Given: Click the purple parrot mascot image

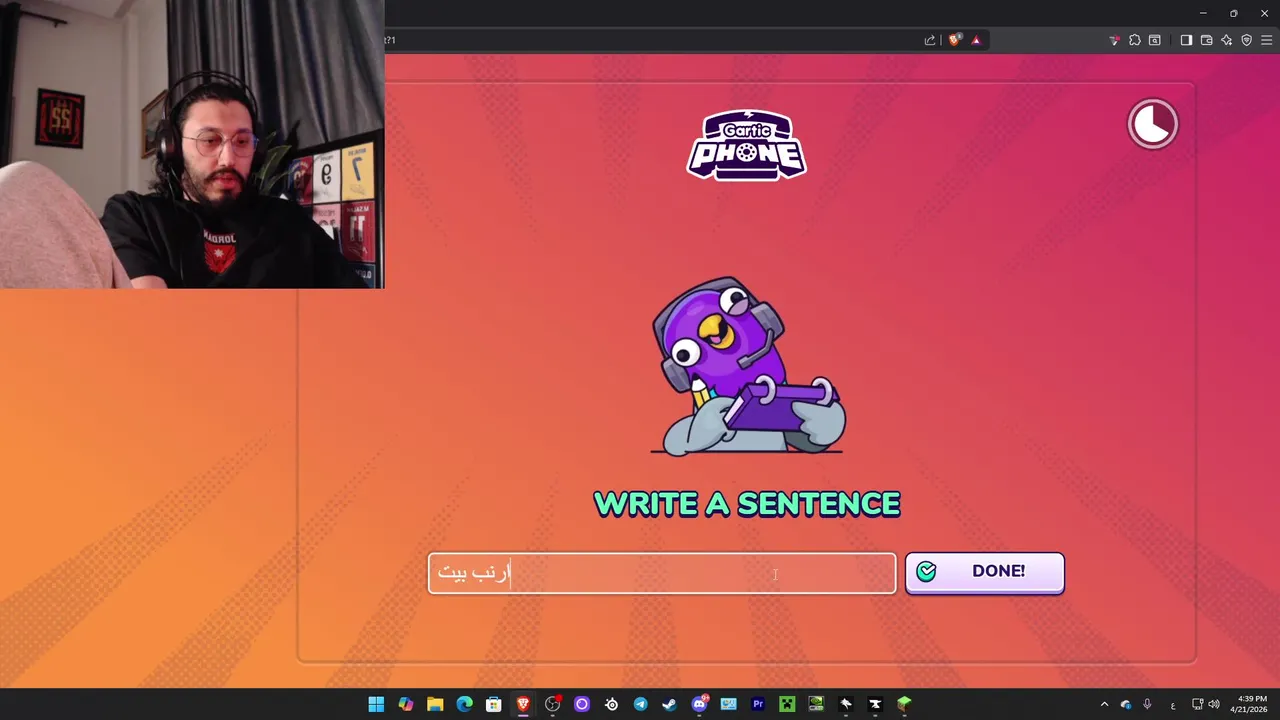Looking at the screenshot, I should 748,366.
